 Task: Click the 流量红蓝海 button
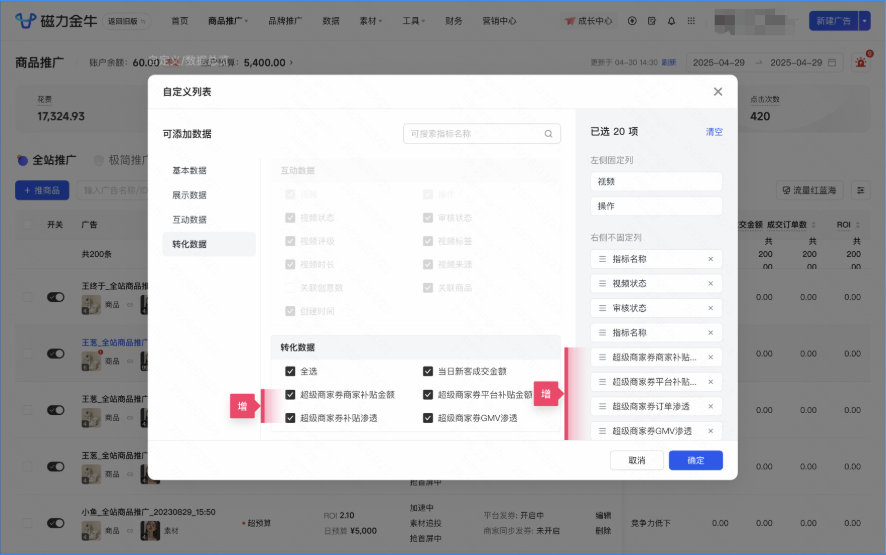pos(809,190)
